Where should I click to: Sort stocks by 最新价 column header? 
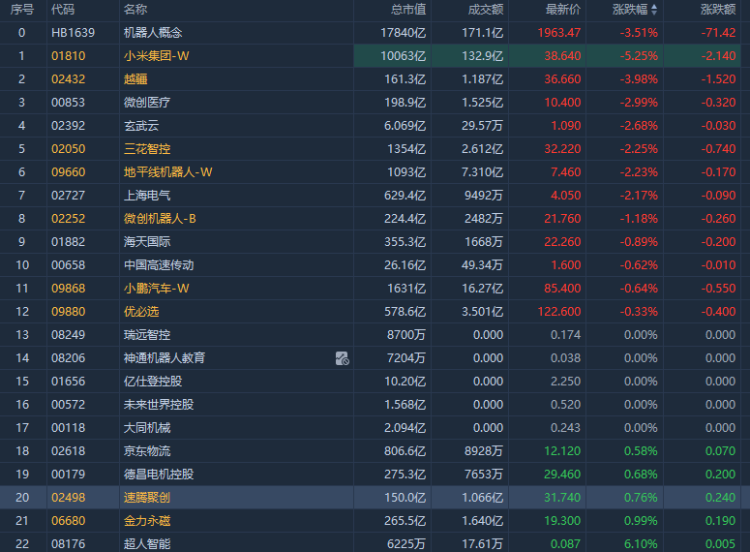tap(563, 10)
